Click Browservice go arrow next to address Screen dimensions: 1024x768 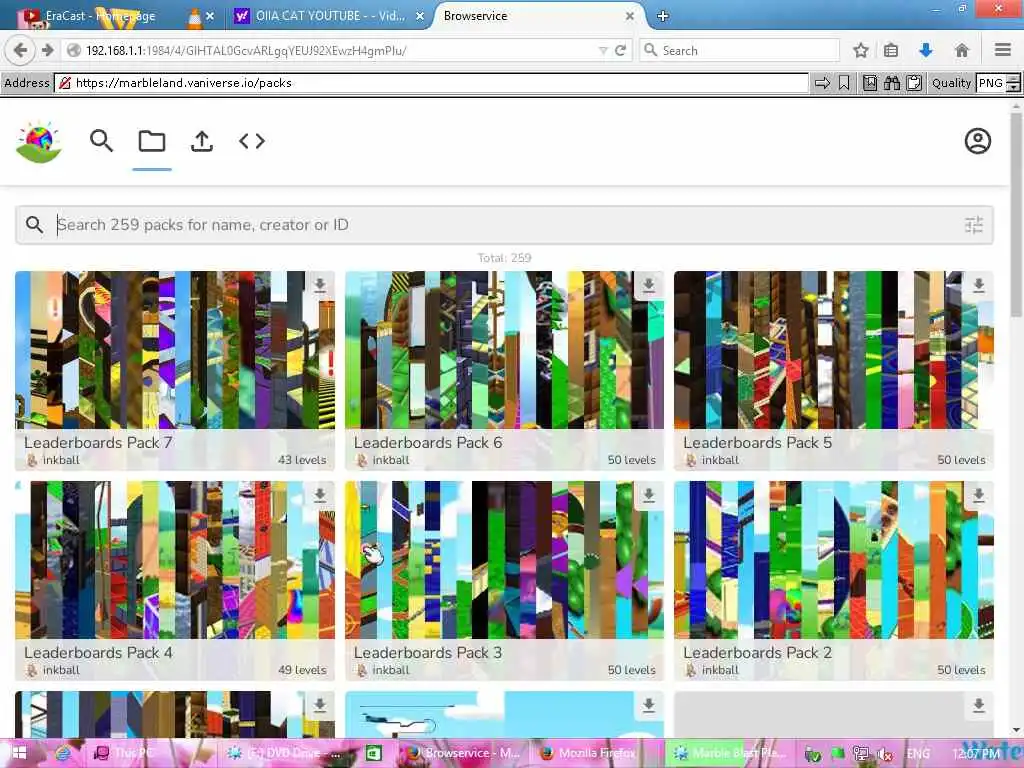click(x=822, y=83)
